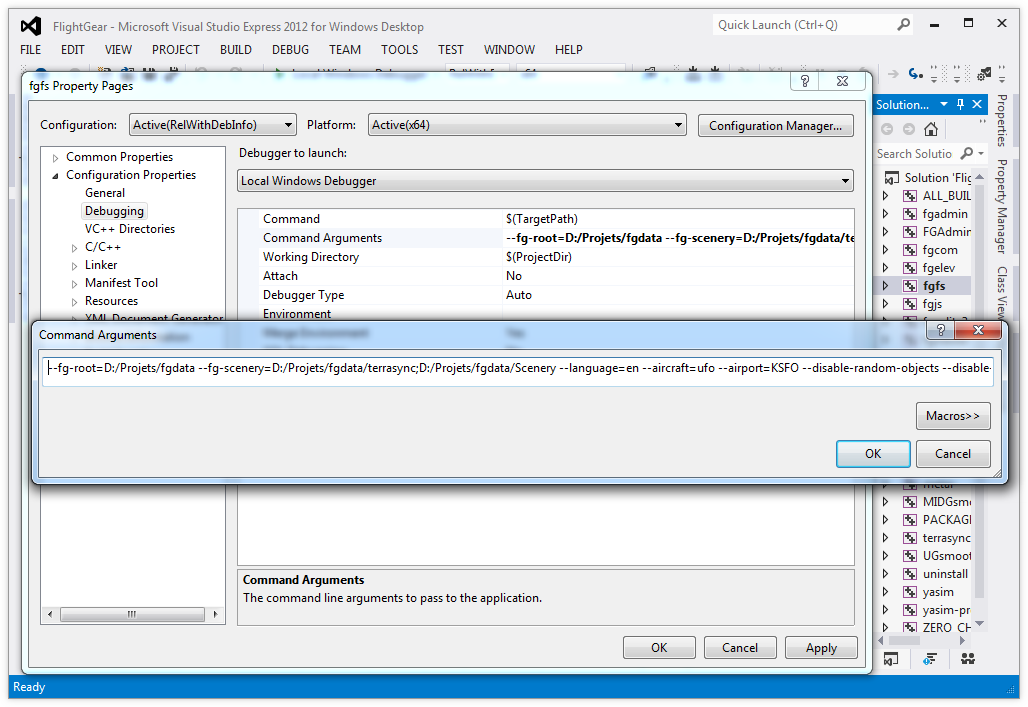This screenshot has width=1028, height=707.
Task: Switch to the Properties side tab
Action: 1002,120
